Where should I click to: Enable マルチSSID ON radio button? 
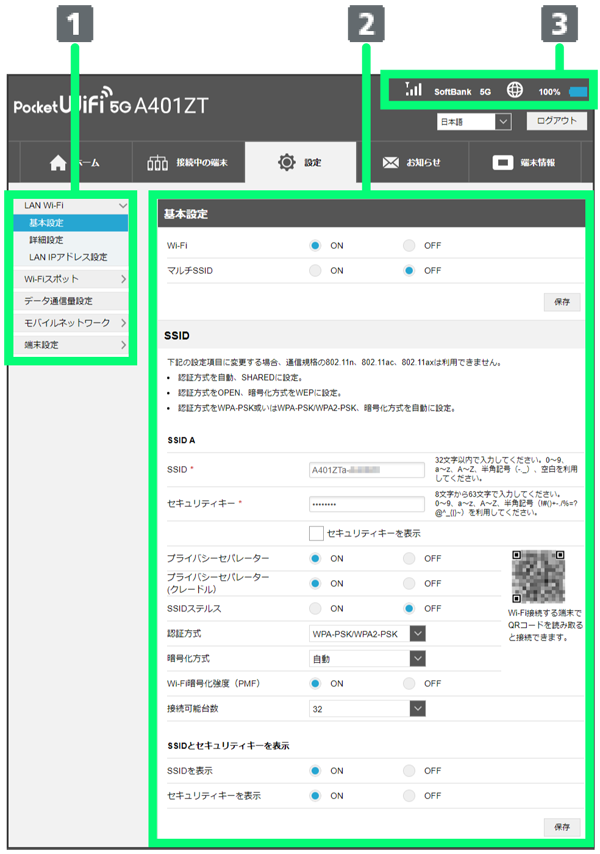[316, 270]
